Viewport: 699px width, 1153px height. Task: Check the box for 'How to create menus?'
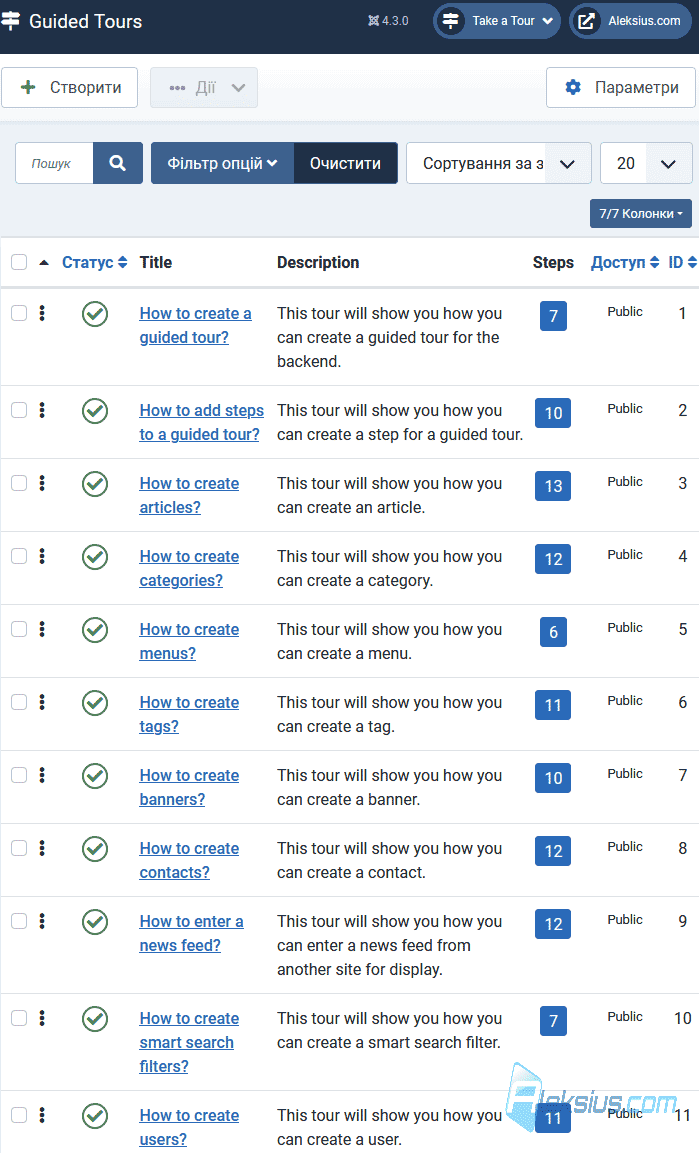click(19, 629)
